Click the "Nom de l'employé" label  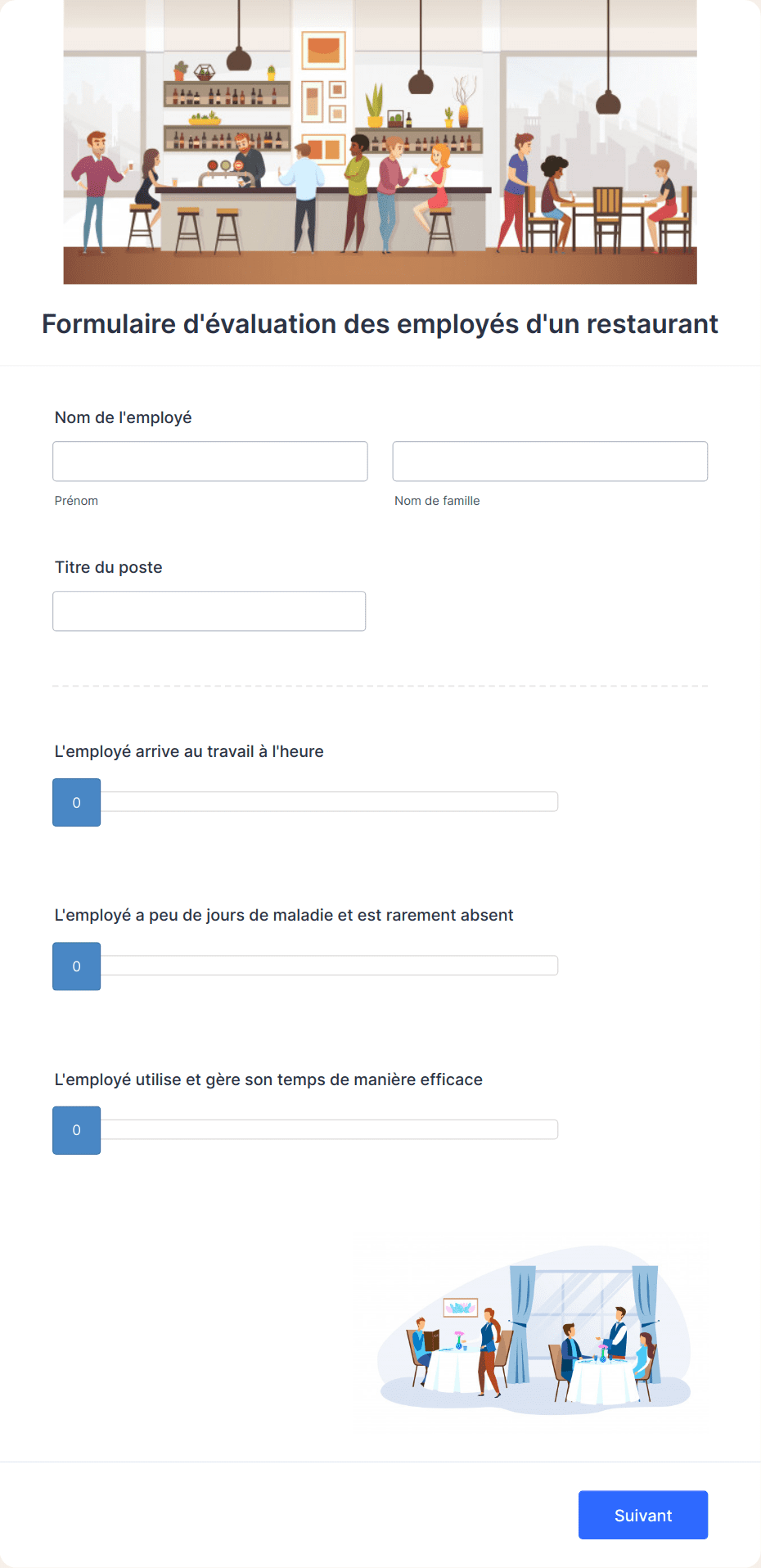pos(124,417)
